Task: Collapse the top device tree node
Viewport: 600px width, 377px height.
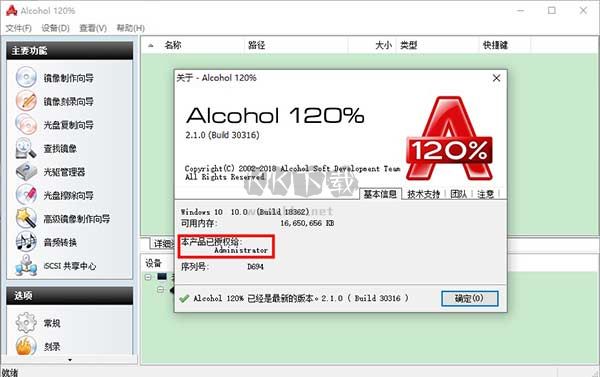Action: [x=148, y=277]
